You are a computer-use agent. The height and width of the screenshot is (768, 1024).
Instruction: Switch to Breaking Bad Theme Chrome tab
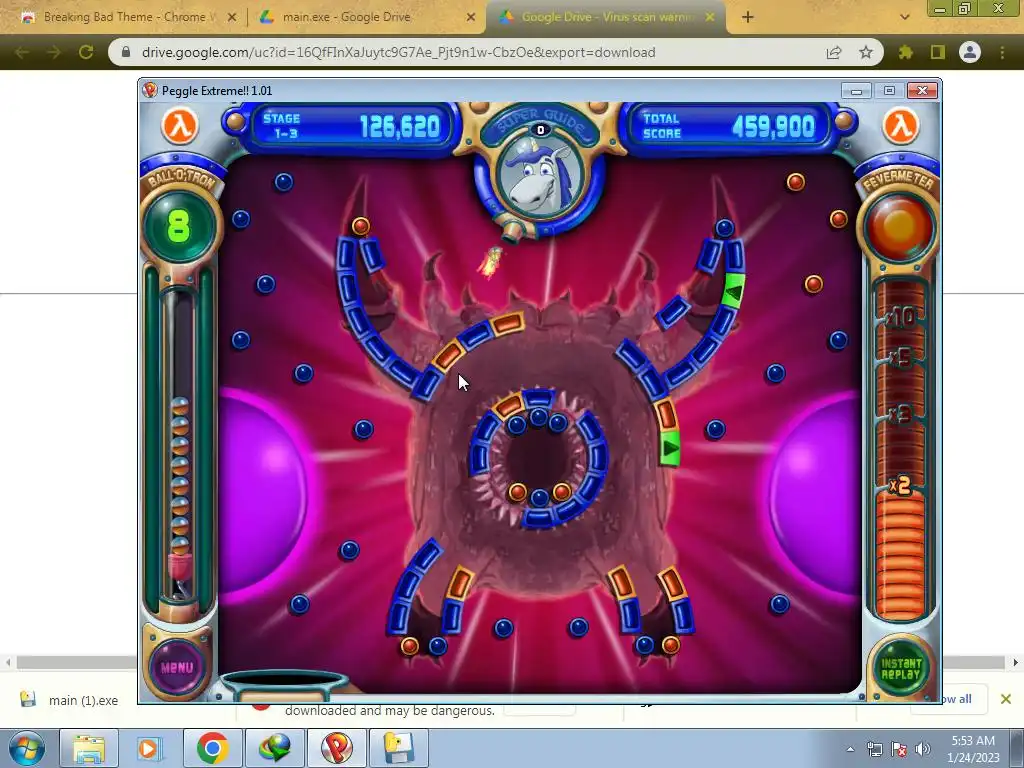[x=128, y=17]
